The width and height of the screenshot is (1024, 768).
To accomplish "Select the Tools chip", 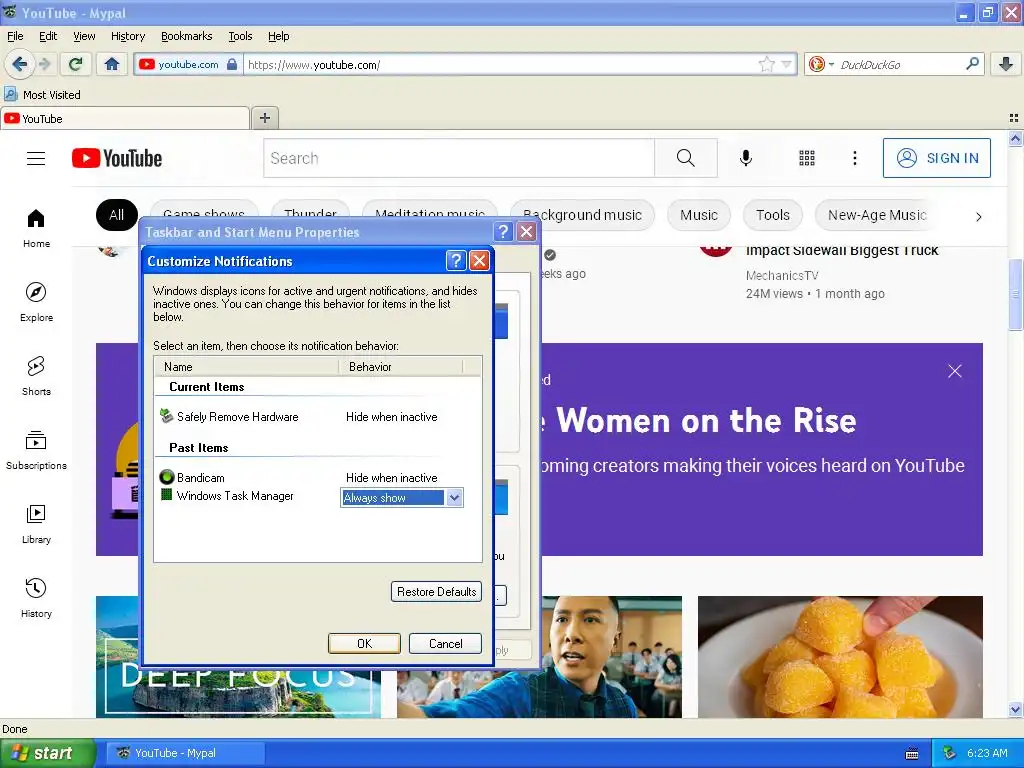I will tap(773, 215).
